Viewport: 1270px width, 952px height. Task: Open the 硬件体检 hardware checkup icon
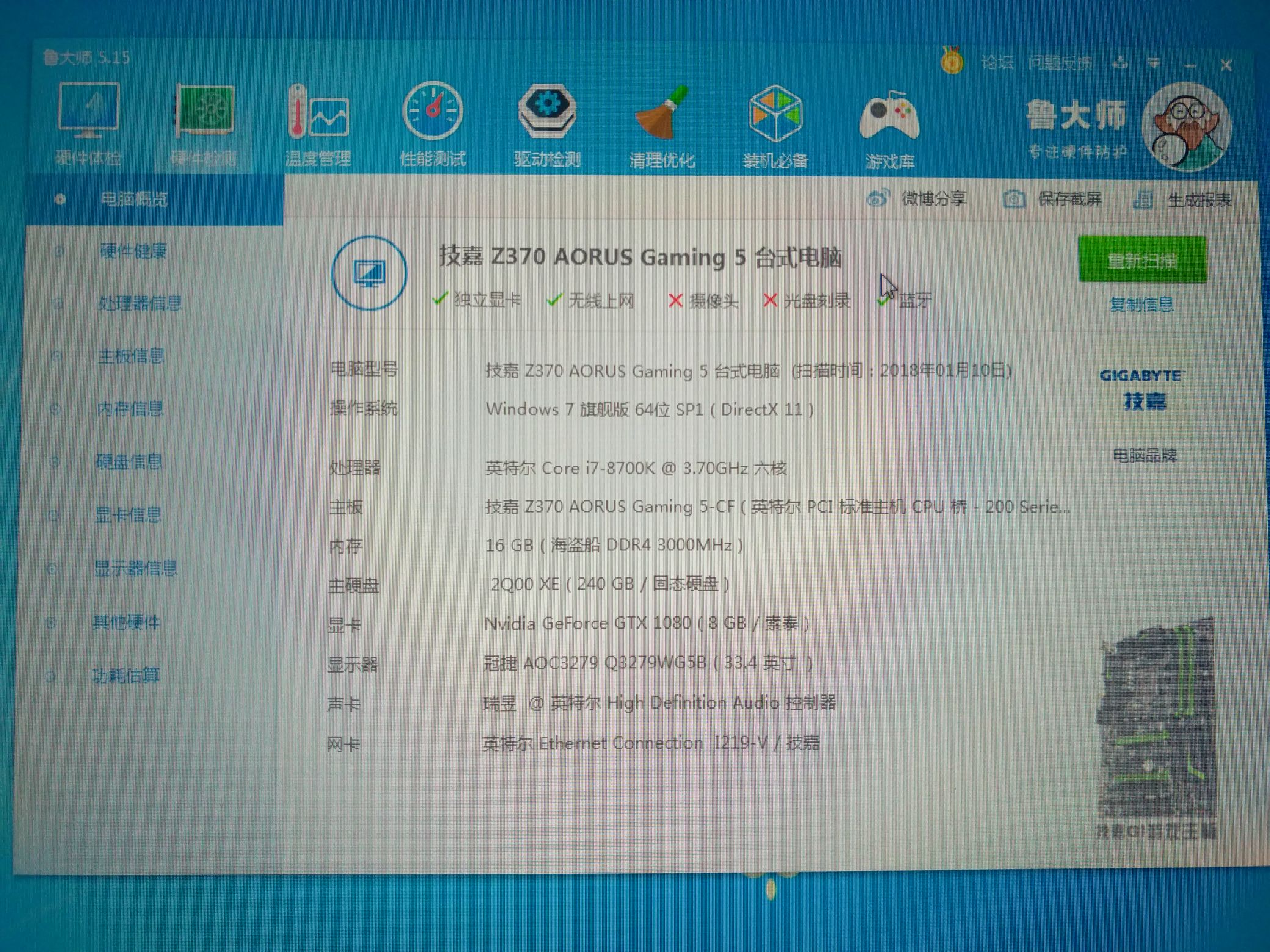88,124
